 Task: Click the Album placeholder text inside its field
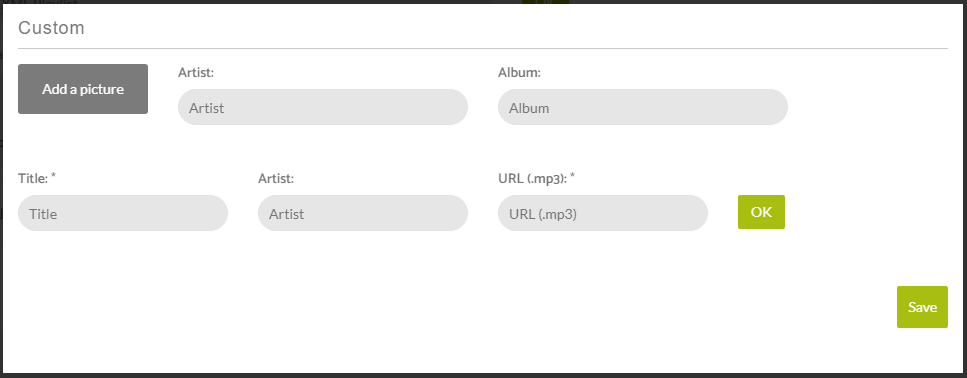coord(529,108)
